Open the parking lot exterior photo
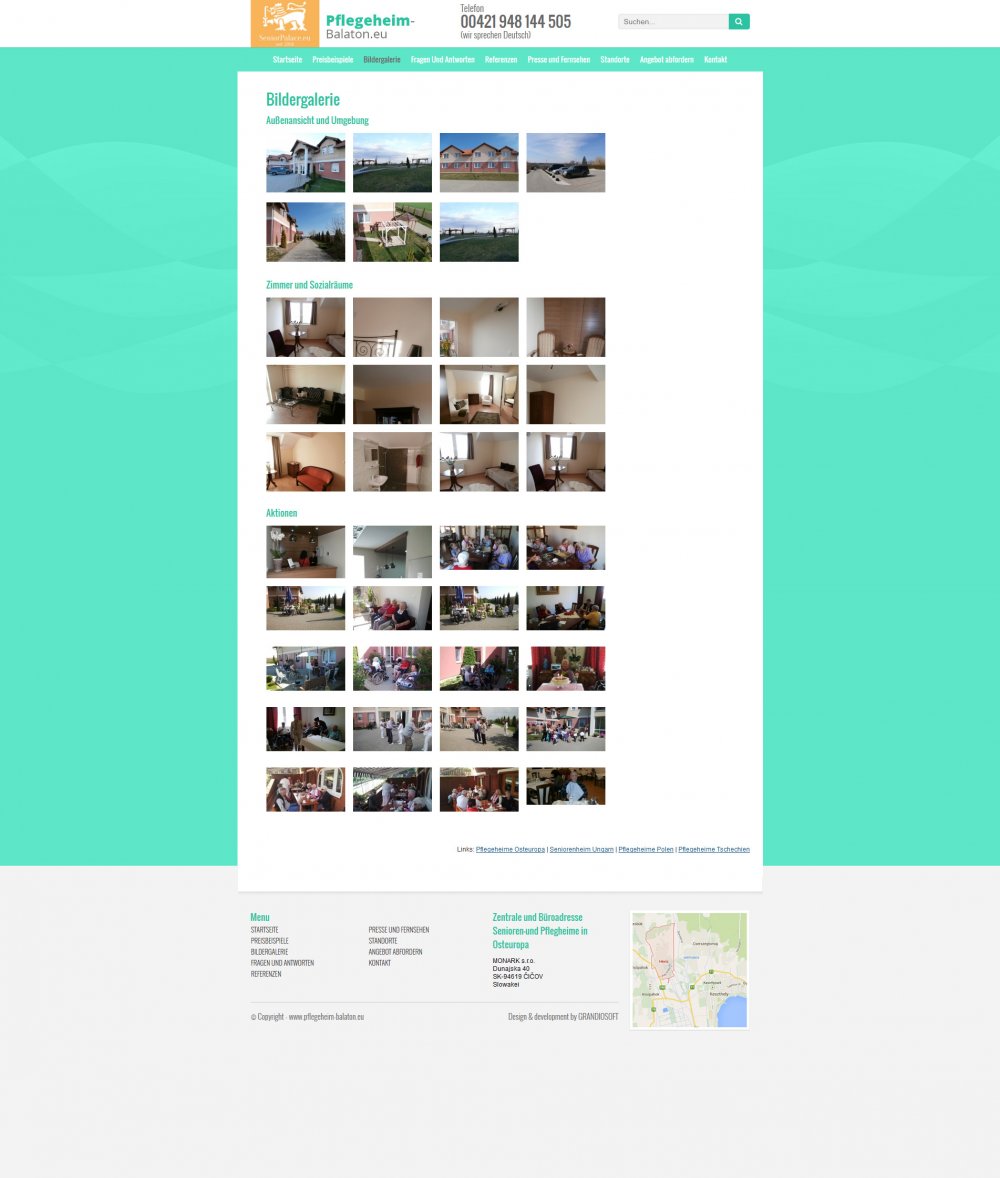The image size is (1000, 1178). coord(566,163)
